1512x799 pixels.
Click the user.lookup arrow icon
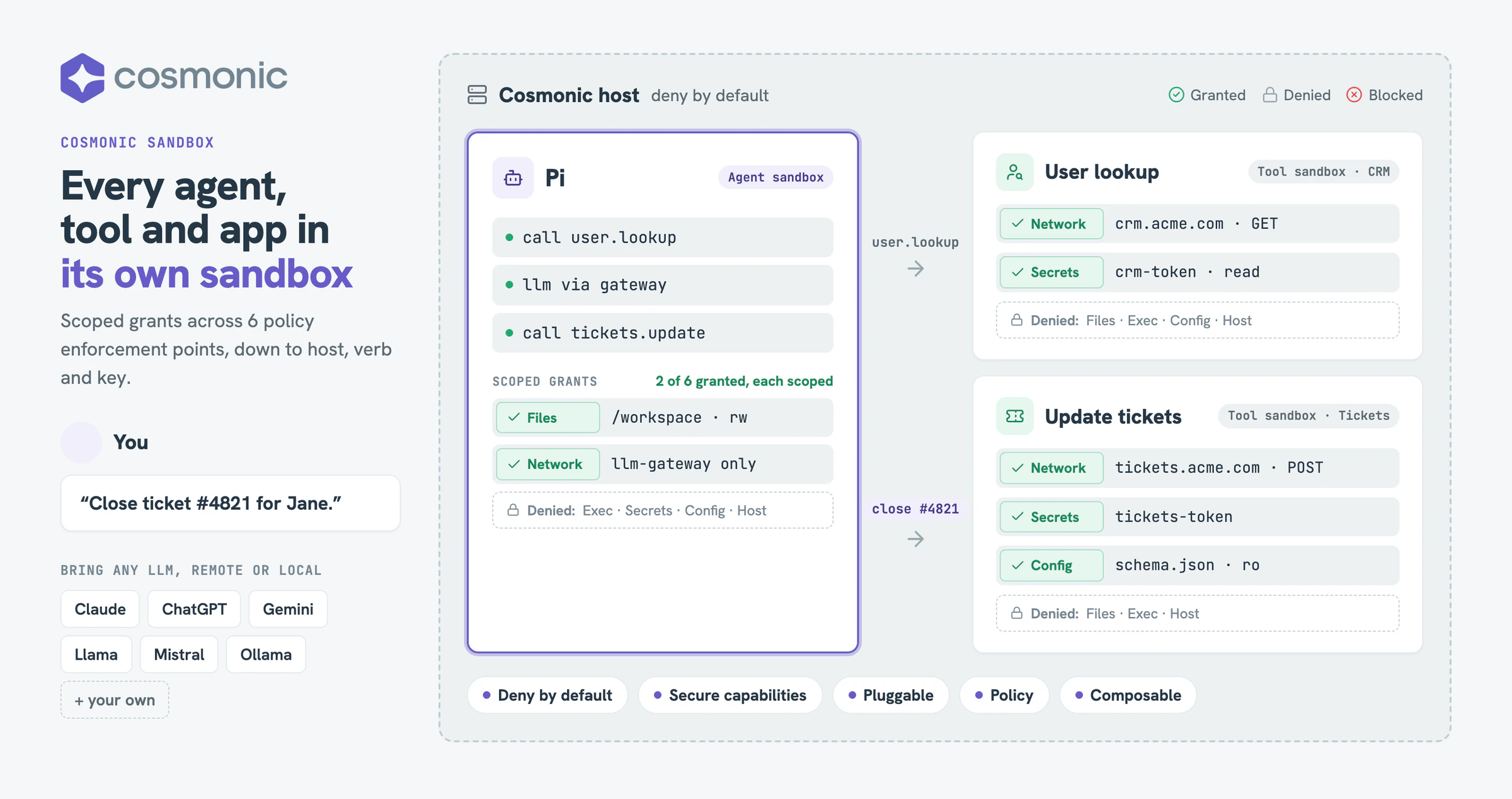[915, 269]
